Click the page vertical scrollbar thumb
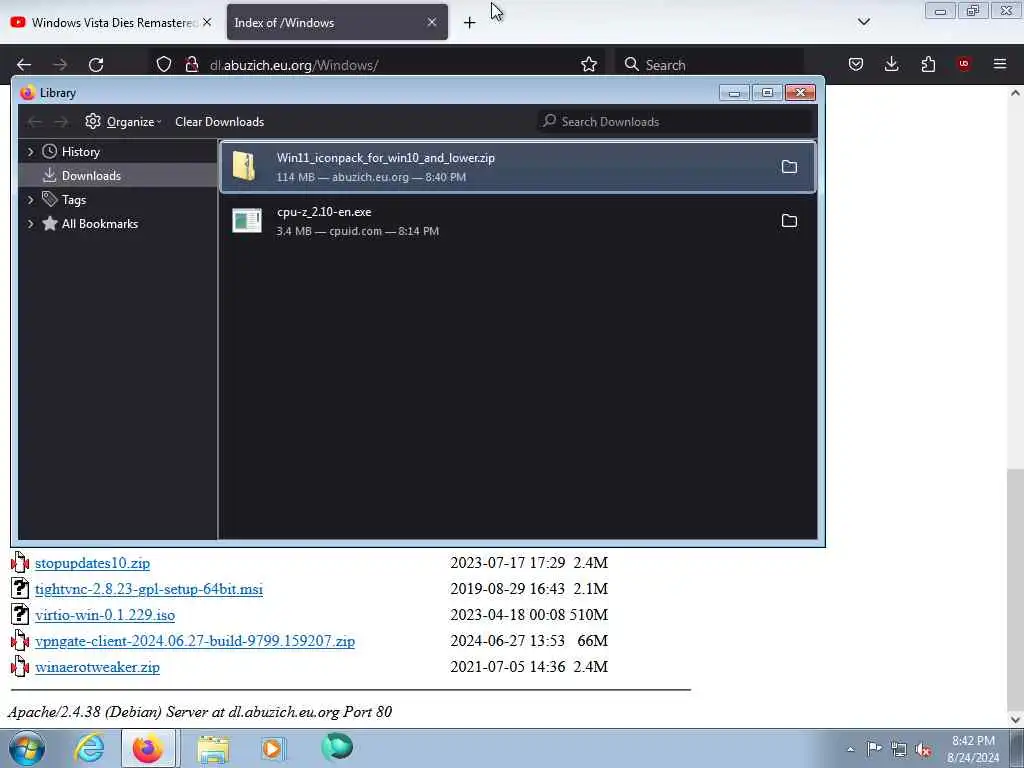Screen dimensions: 1024x768 (1015, 588)
